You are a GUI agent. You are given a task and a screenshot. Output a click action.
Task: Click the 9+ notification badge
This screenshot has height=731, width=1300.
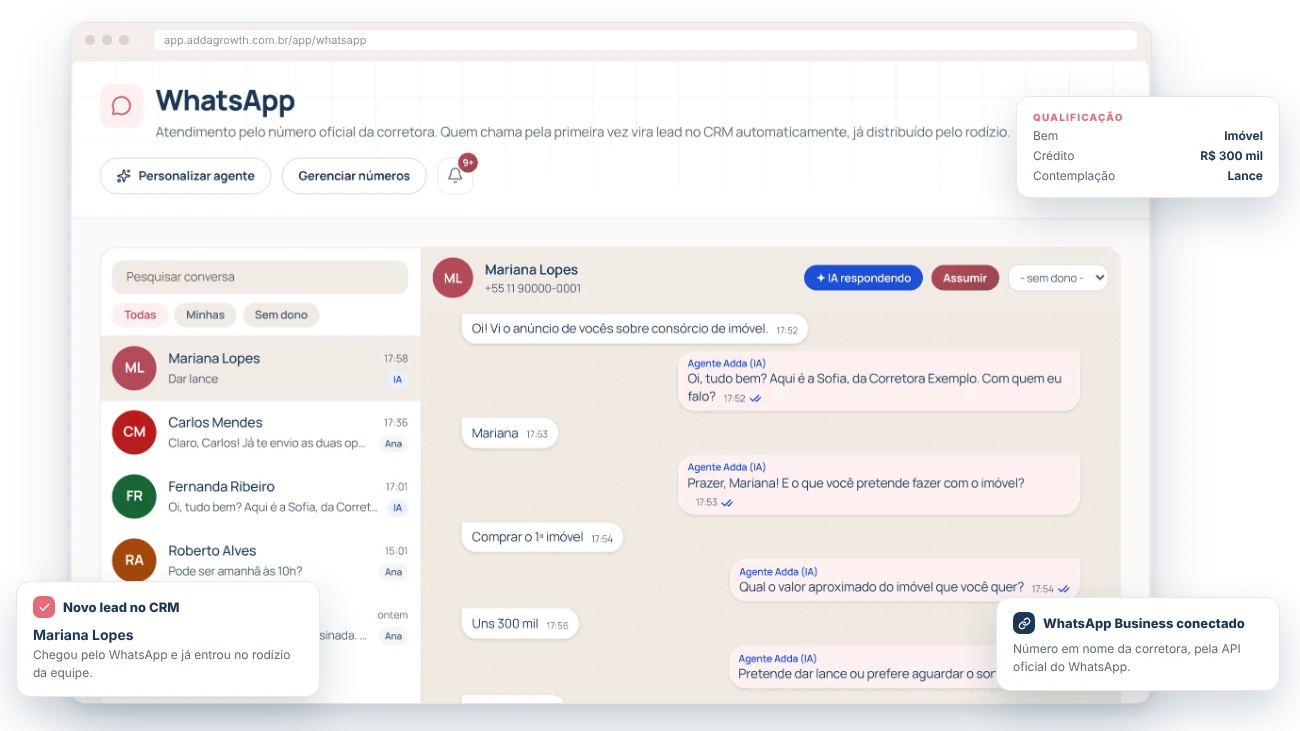click(468, 162)
